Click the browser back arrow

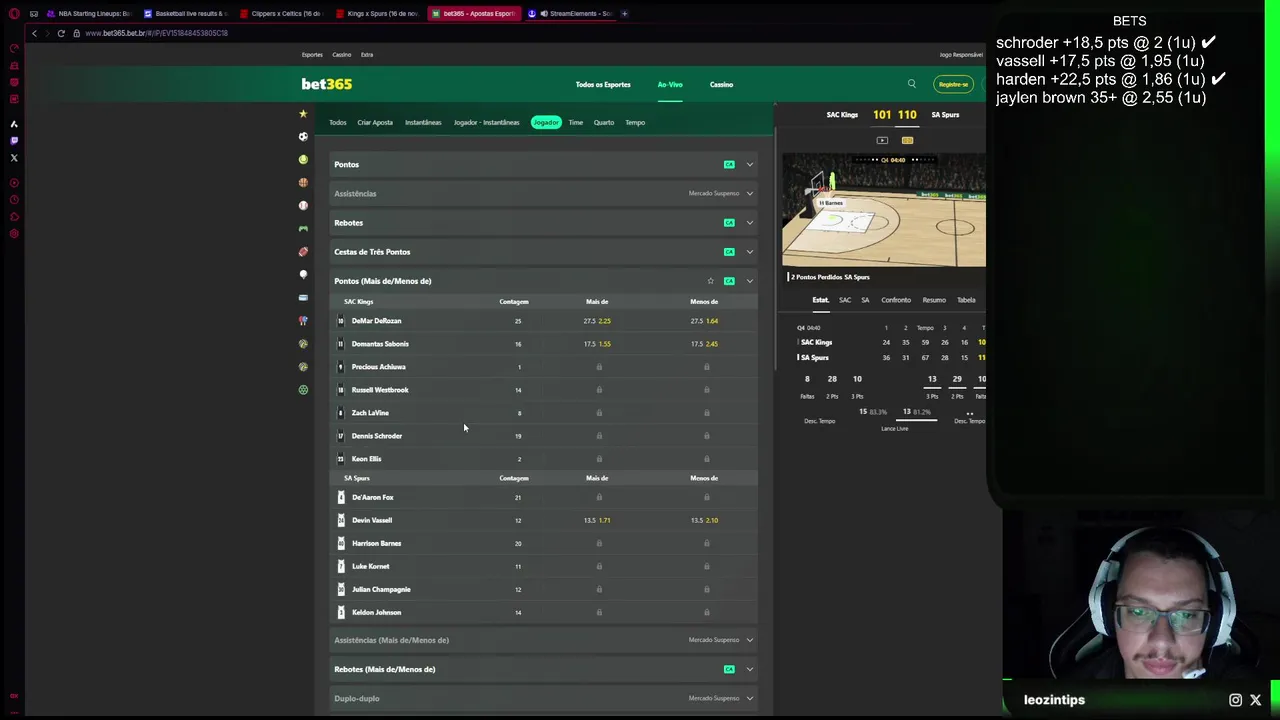coord(34,33)
